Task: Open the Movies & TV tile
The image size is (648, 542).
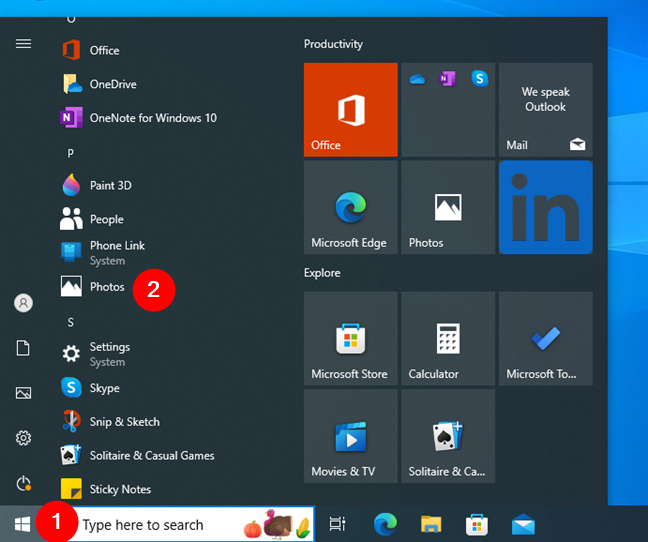Action: pos(350,436)
